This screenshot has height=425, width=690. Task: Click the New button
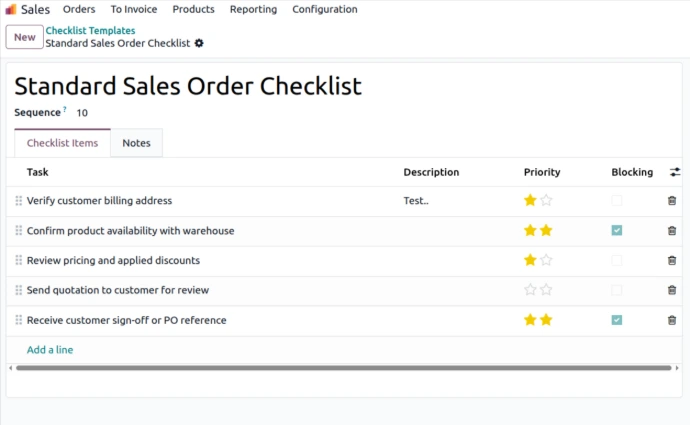25,37
